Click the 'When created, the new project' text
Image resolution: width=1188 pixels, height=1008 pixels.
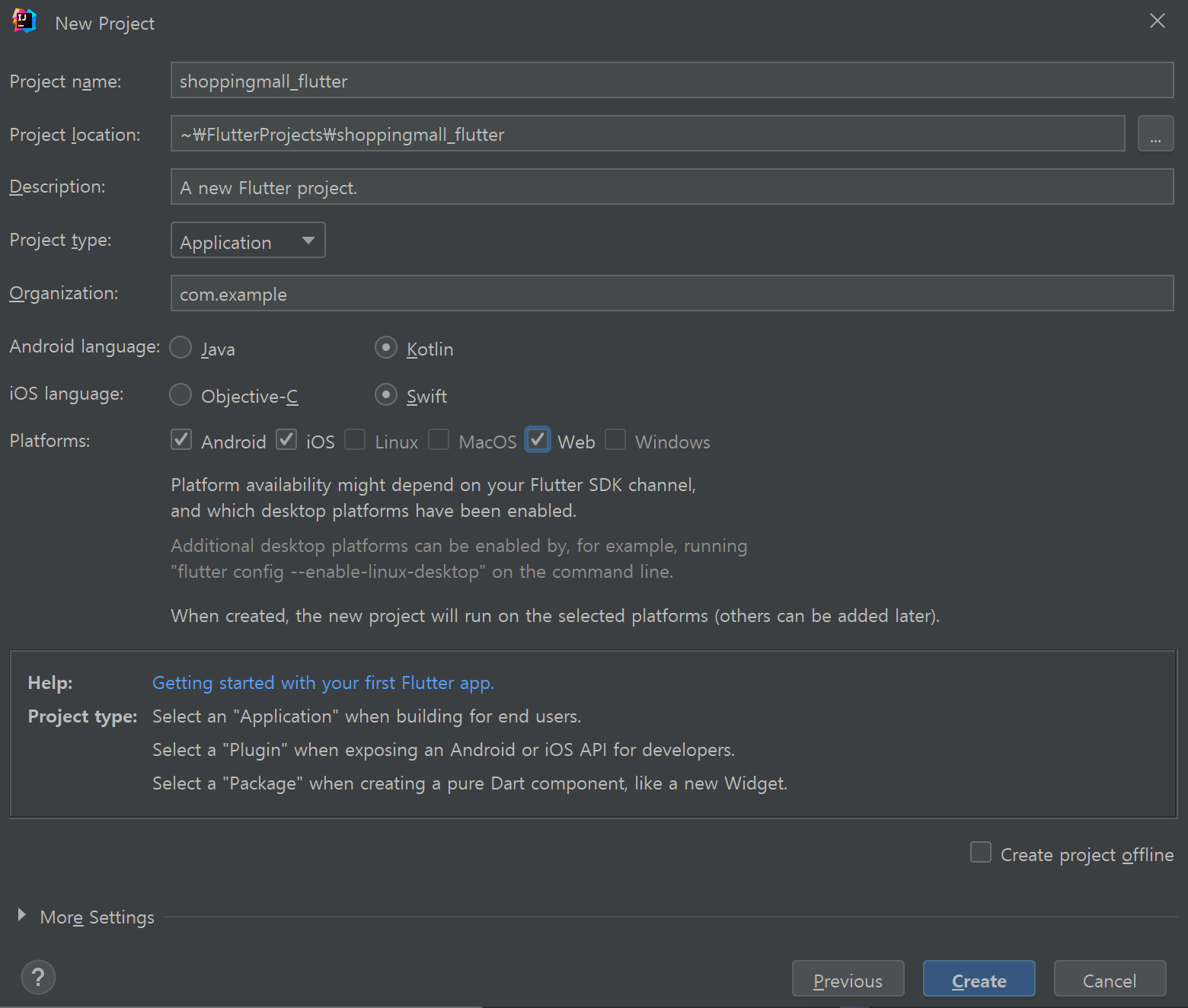tap(555, 616)
